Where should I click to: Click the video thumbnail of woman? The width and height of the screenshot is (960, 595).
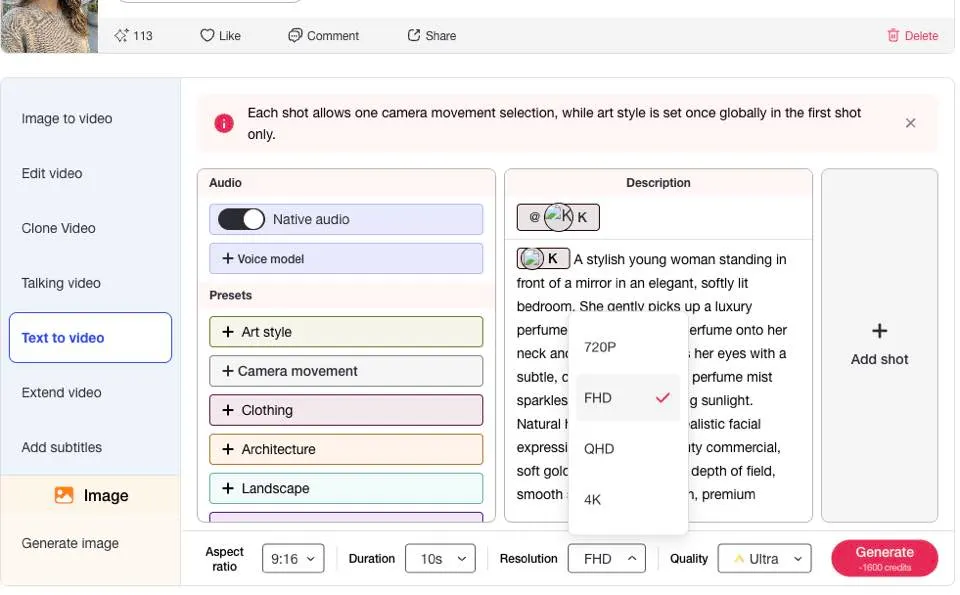click(49, 26)
